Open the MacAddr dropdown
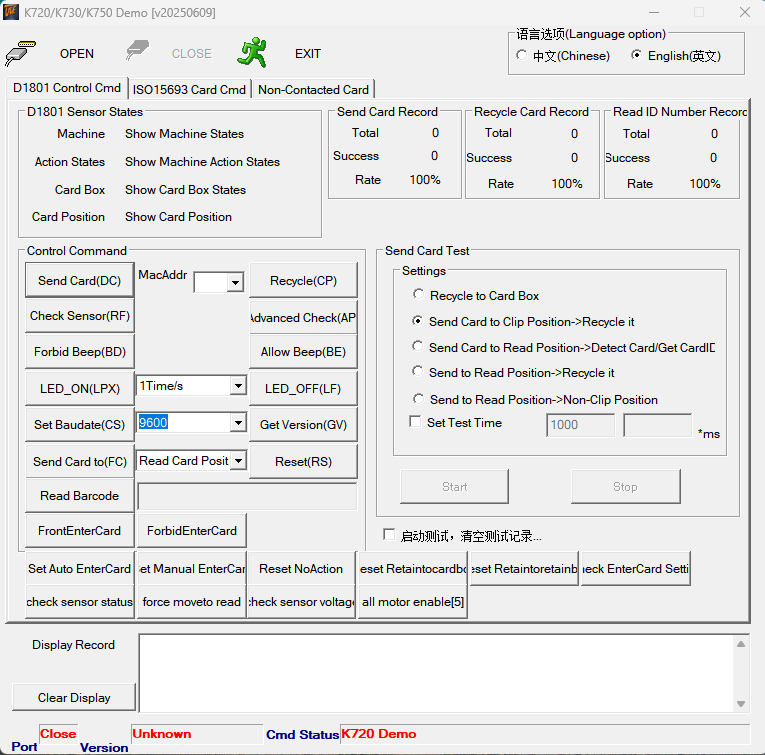 pyautogui.click(x=235, y=283)
